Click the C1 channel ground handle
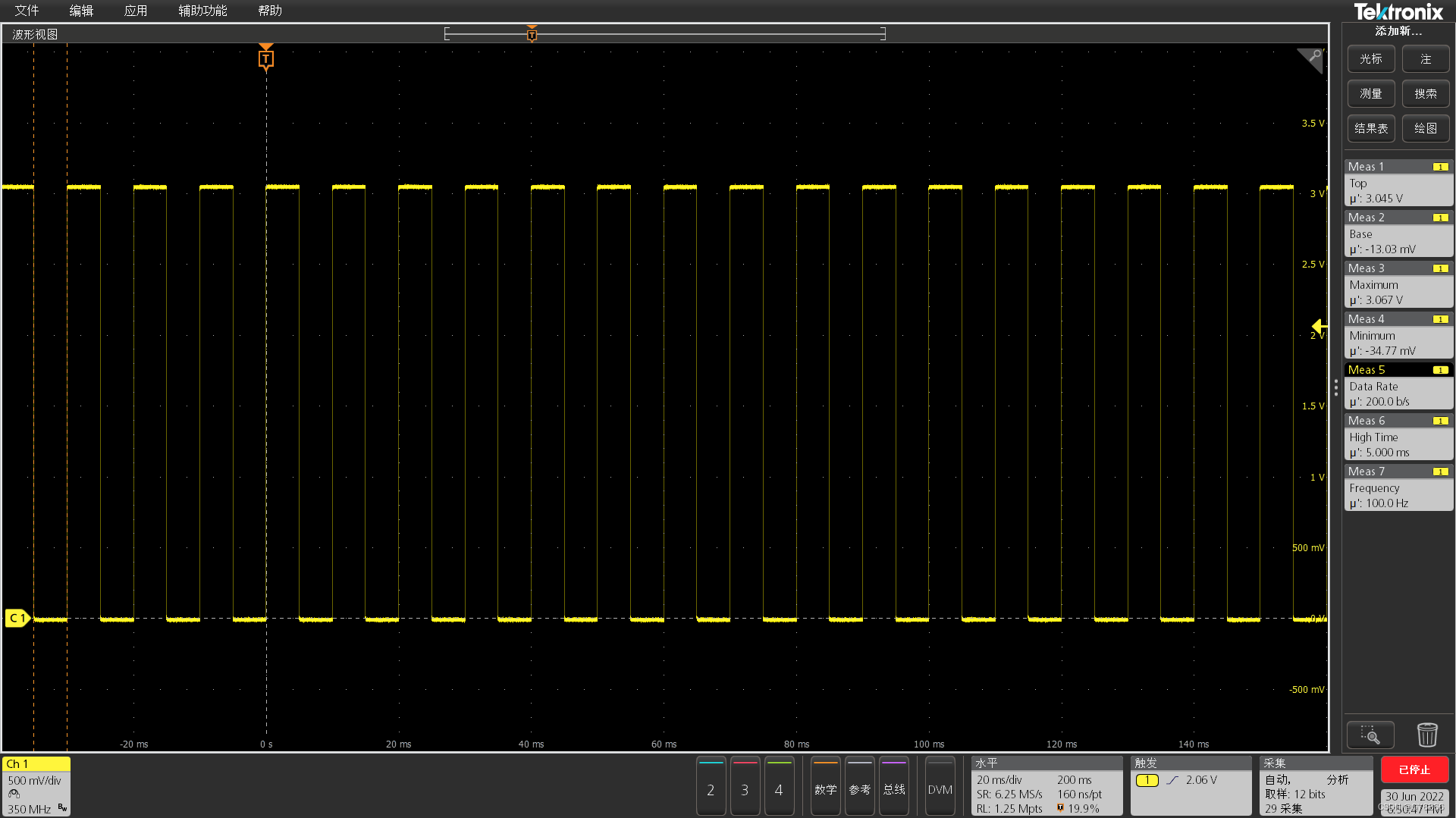 pos(17,619)
